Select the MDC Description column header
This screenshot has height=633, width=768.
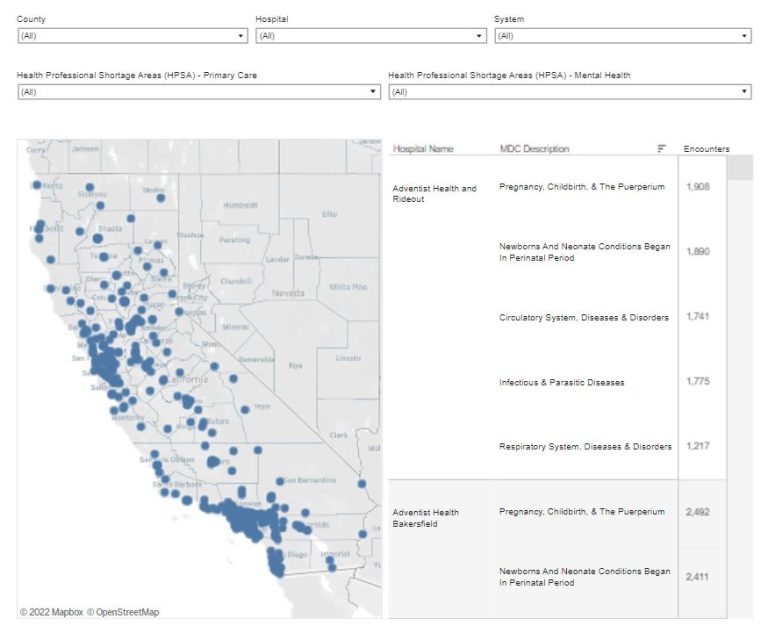(534, 149)
